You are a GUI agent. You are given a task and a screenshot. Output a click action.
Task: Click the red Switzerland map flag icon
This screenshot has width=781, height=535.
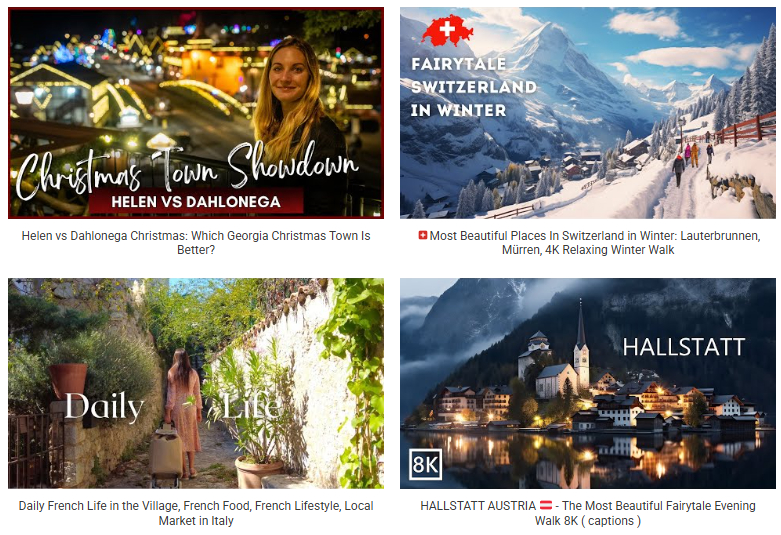pos(447,30)
